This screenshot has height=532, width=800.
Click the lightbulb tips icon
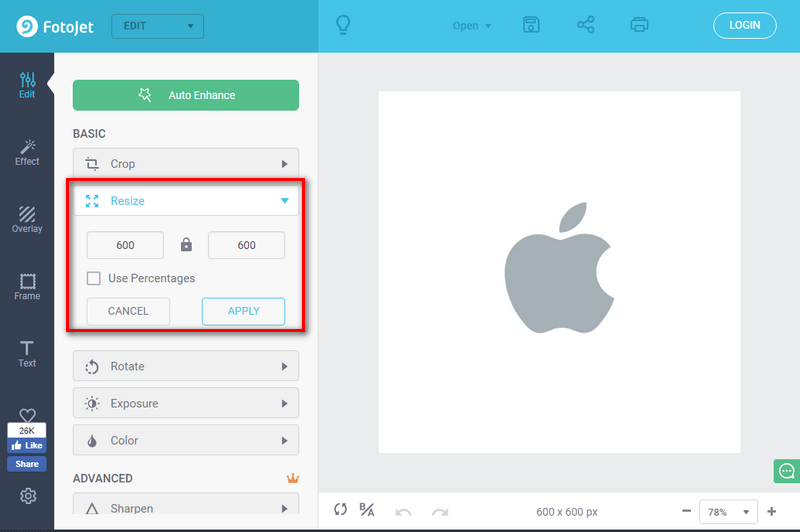[x=343, y=24]
